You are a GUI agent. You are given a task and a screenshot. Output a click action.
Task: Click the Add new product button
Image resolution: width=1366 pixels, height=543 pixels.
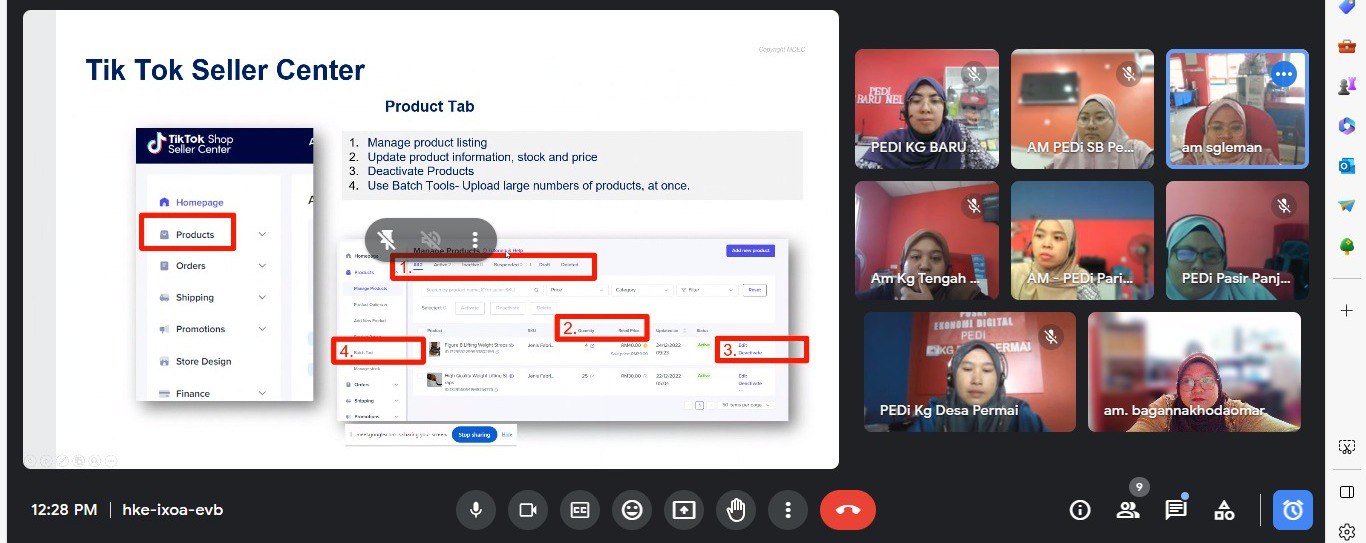click(751, 250)
